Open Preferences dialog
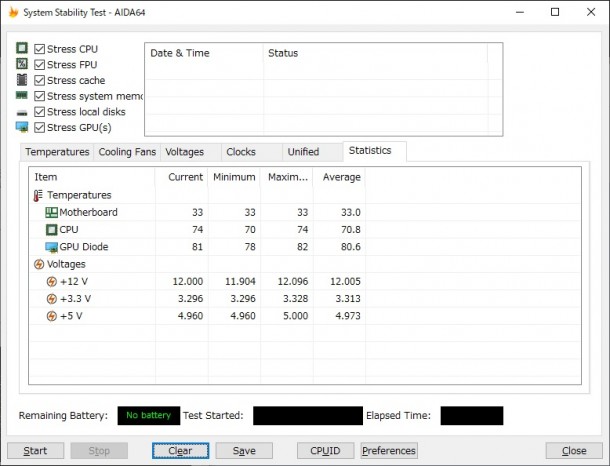Image resolution: width=610 pixels, height=466 pixels. coord(389,450)
